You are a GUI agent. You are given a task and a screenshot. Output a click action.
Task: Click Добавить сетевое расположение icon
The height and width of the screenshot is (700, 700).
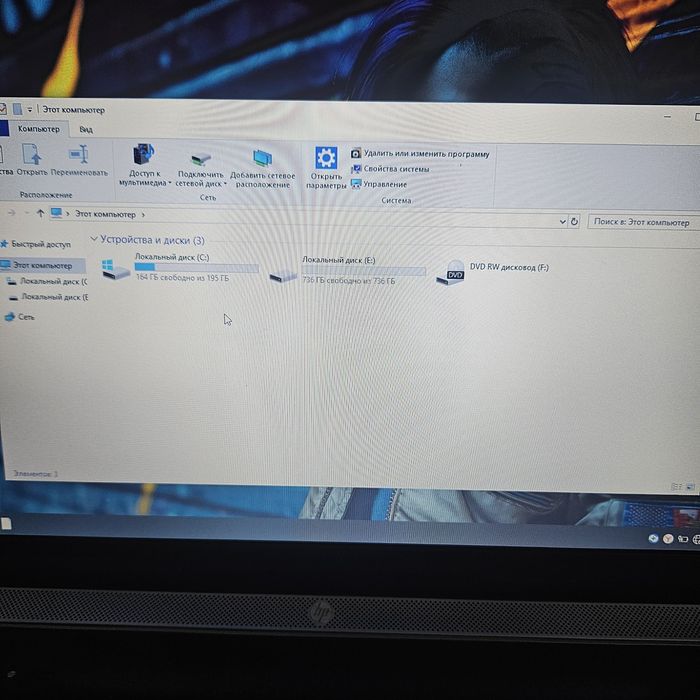(x=262, y=169)
